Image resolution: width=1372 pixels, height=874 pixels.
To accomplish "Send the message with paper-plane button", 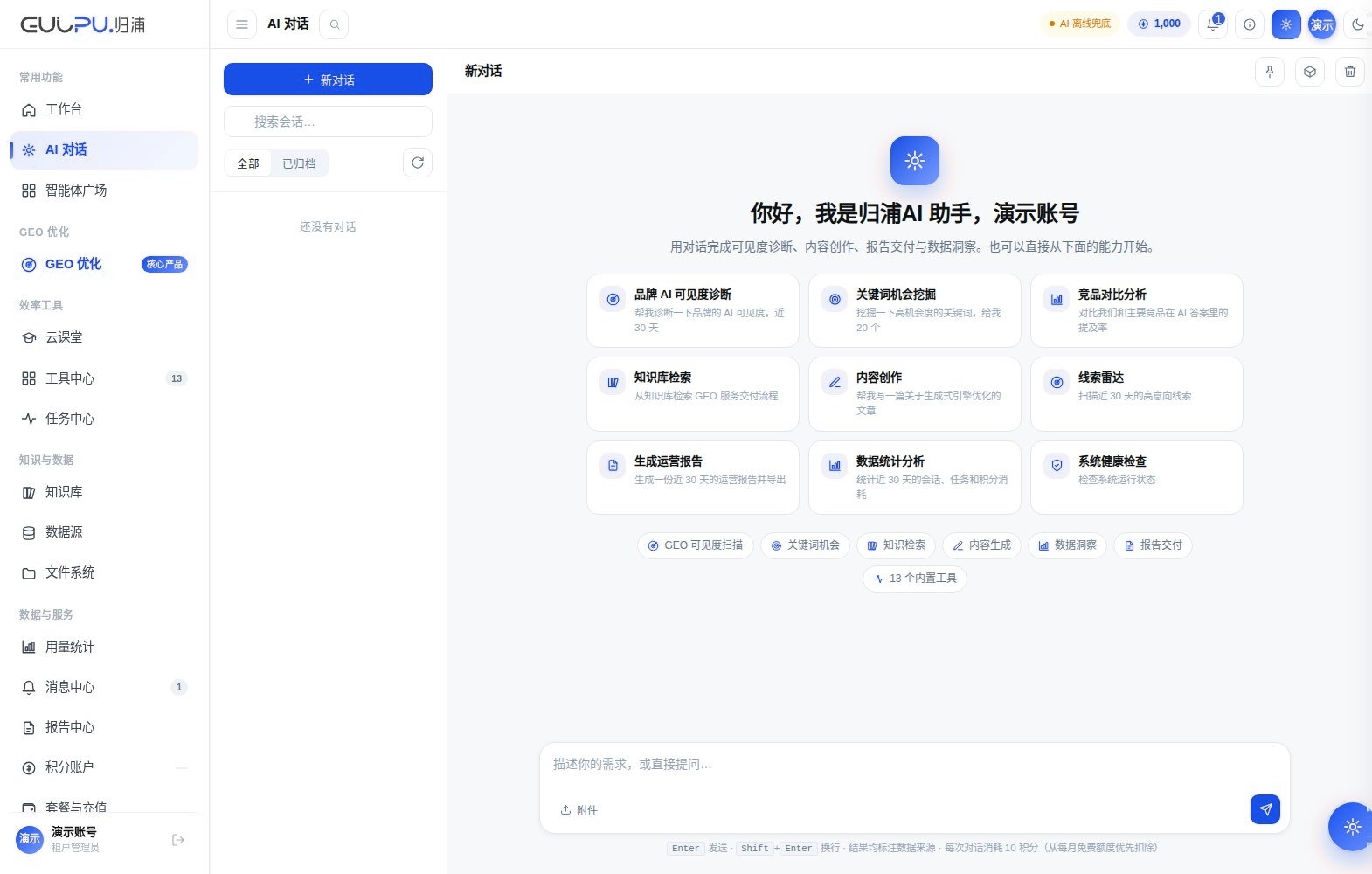I will (1265, 809).
